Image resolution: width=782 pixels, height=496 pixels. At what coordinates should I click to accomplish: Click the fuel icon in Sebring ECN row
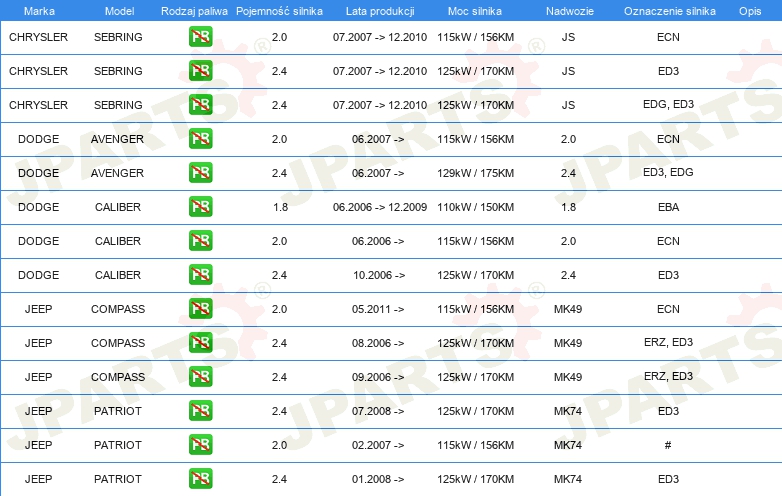tap(200, 37)
